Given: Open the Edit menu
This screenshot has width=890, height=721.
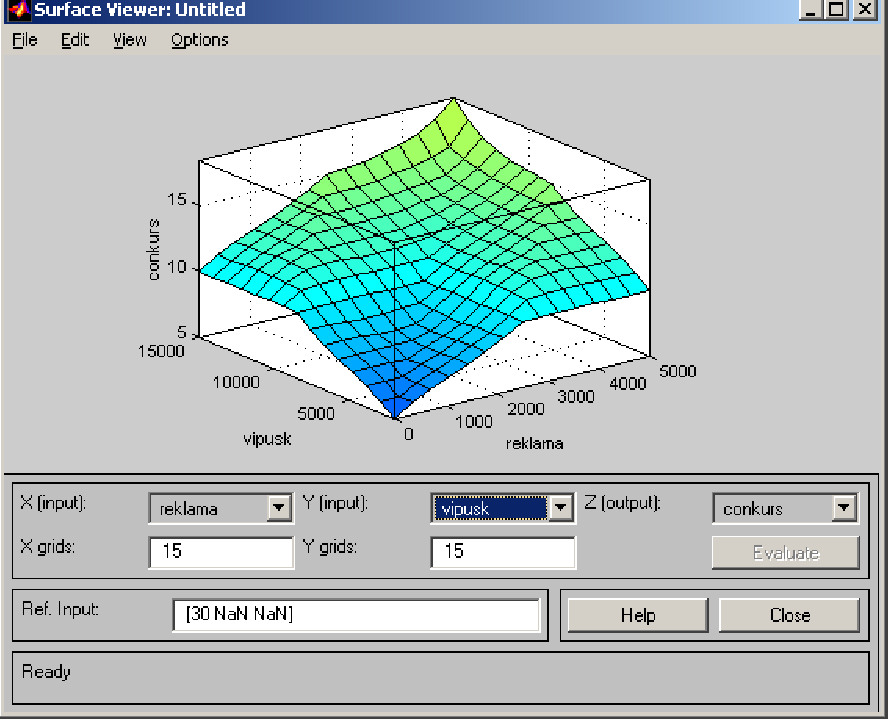Looking at the screenshot, I should [75, 40].
